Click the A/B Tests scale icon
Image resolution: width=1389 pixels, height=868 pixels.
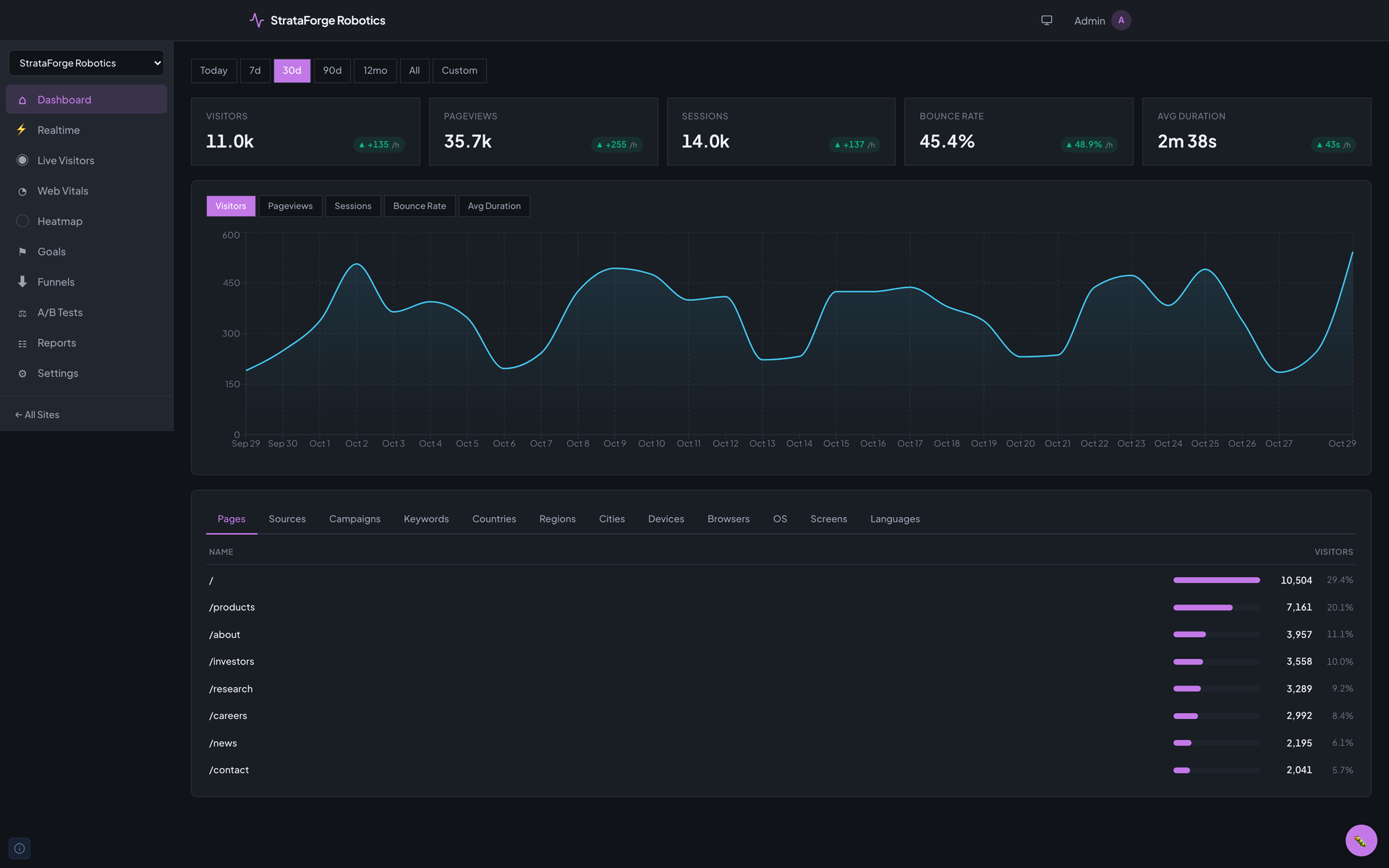pos(22,312)
